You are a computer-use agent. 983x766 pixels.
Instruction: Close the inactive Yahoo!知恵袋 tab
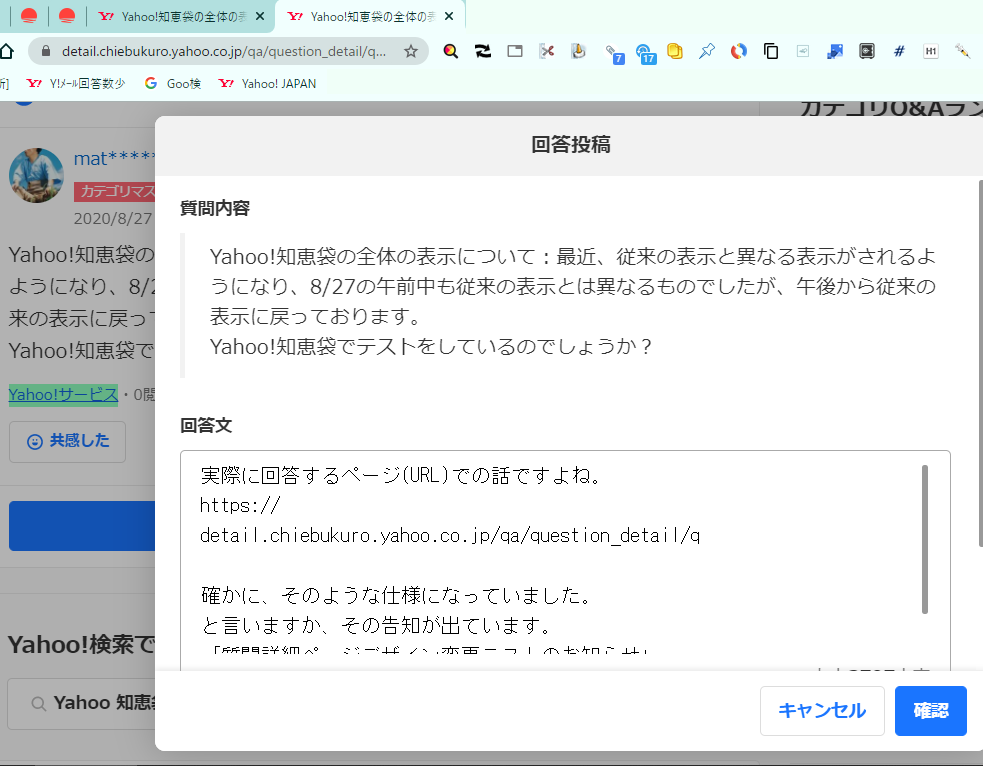coord(260,16)
